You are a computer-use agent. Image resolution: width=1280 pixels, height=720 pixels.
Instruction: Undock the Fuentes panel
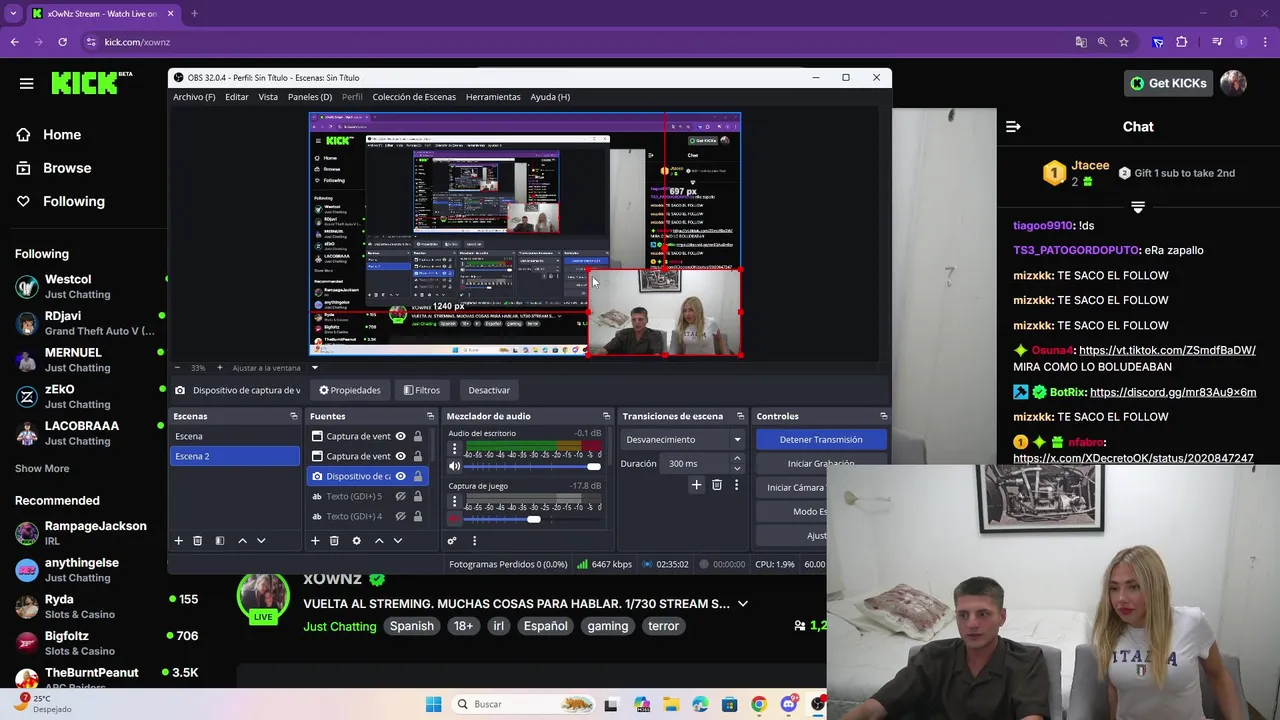pyautogui.click(x=430, y=416)
